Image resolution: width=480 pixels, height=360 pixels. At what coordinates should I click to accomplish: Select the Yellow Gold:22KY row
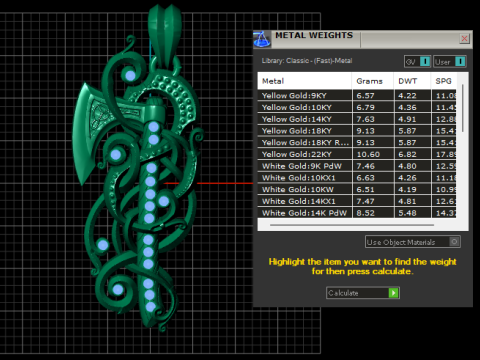click(x=357, y=154)
